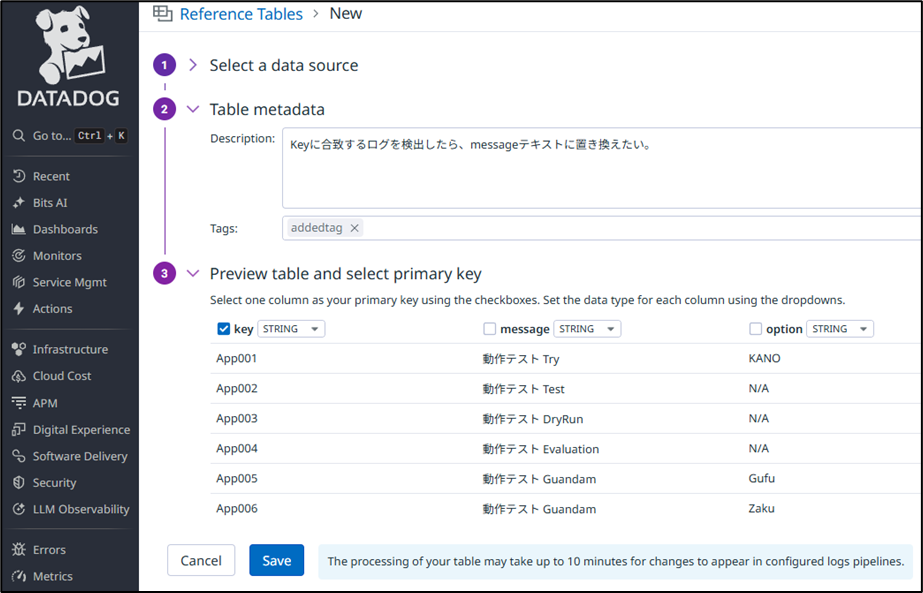
Task: Click the Bits AI sparkle icon
Action: 19,203
